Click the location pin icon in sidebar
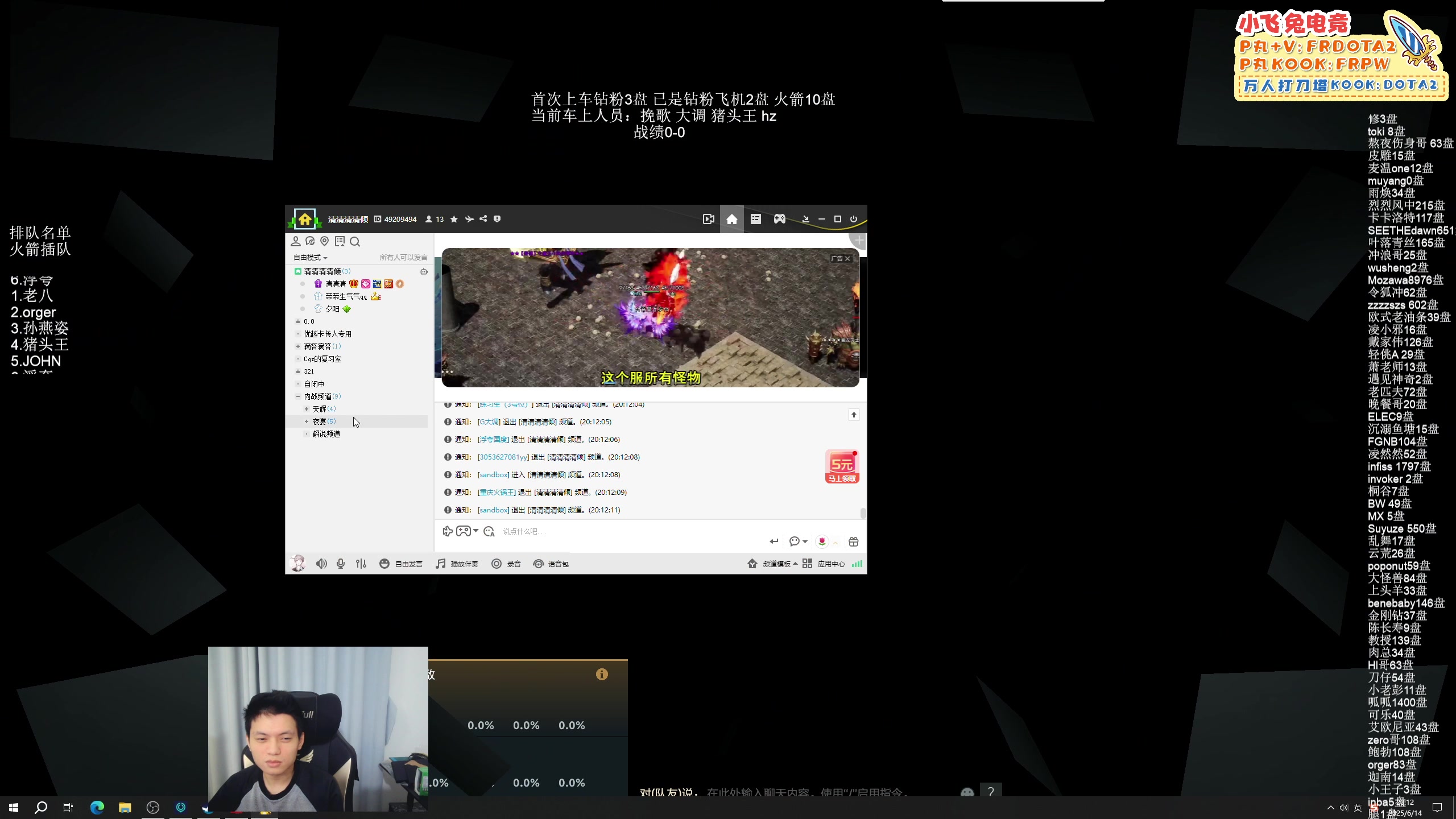1456x819 pixels. (325, 242)
